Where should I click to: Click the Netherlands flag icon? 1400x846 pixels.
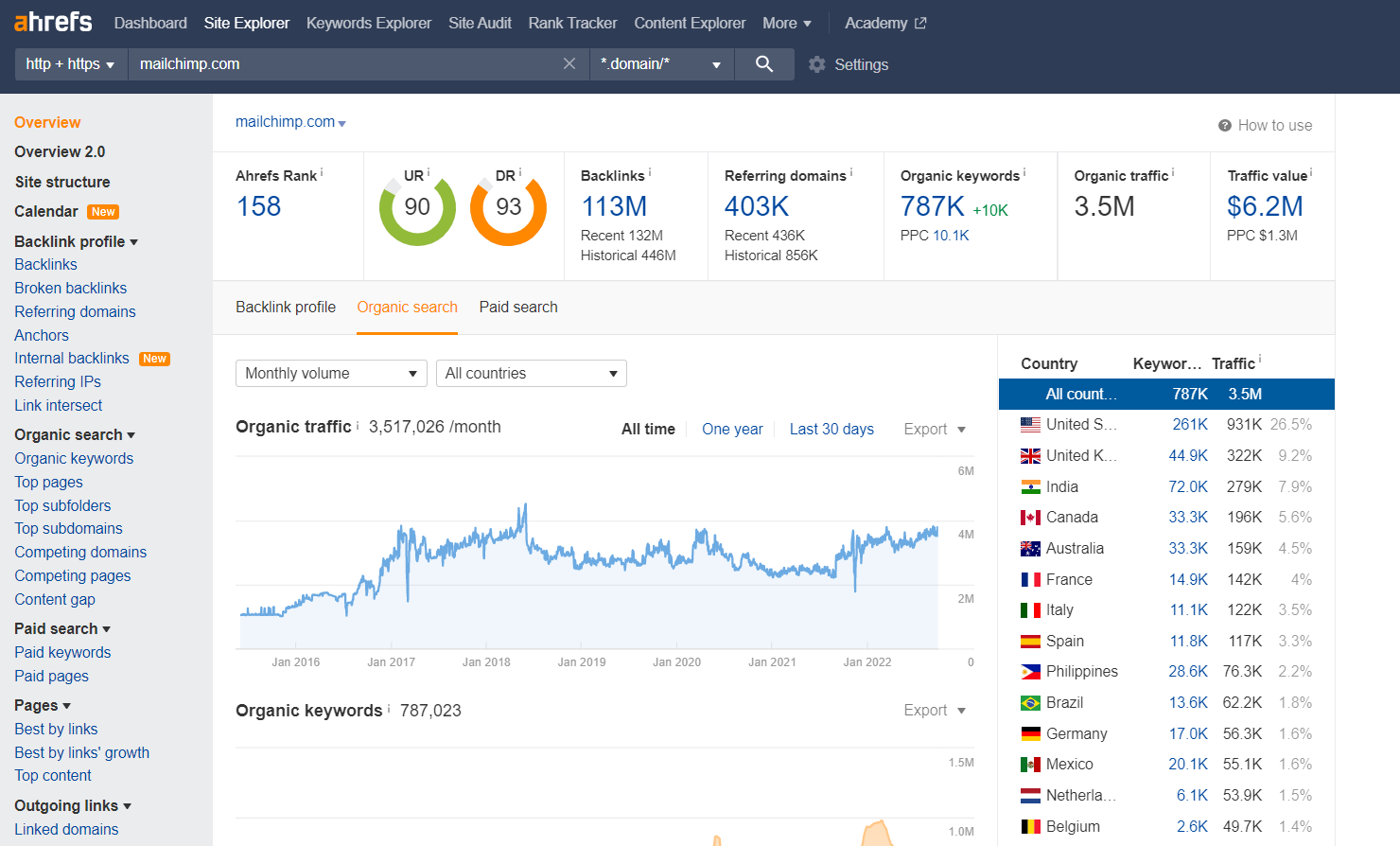tap(1031, 796)
